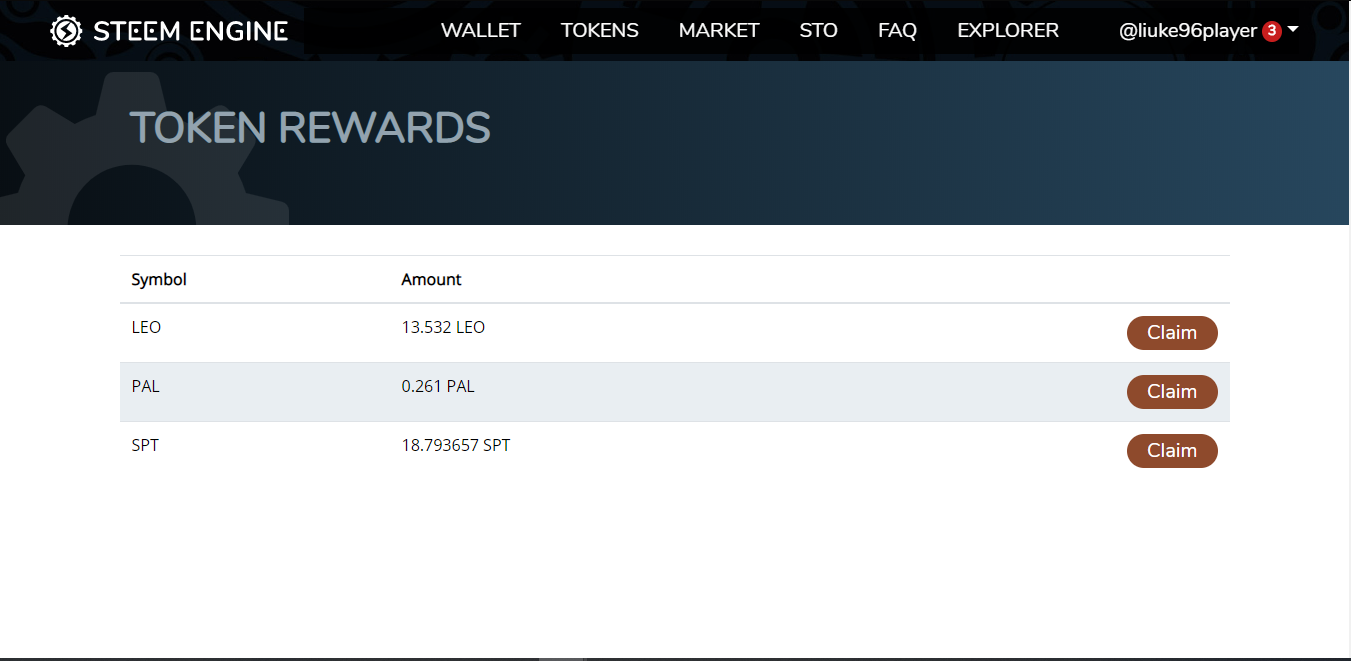Go to the TOKENS page
The image size is (1351, 661).
click(x=600, y=31)
